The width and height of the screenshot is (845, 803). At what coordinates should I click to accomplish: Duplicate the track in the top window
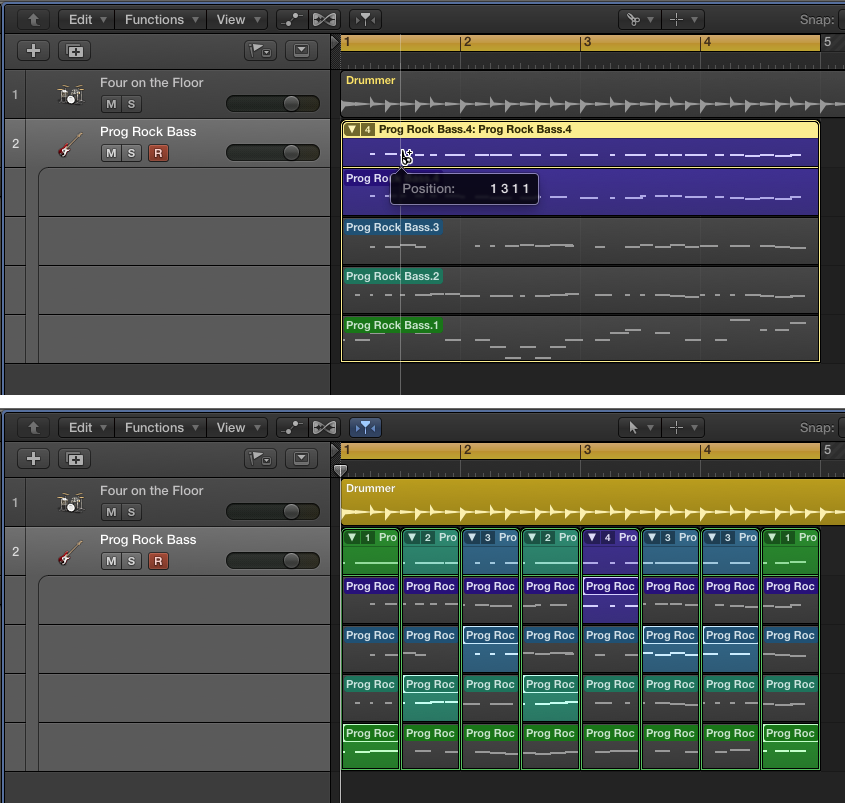click(74, 51)
